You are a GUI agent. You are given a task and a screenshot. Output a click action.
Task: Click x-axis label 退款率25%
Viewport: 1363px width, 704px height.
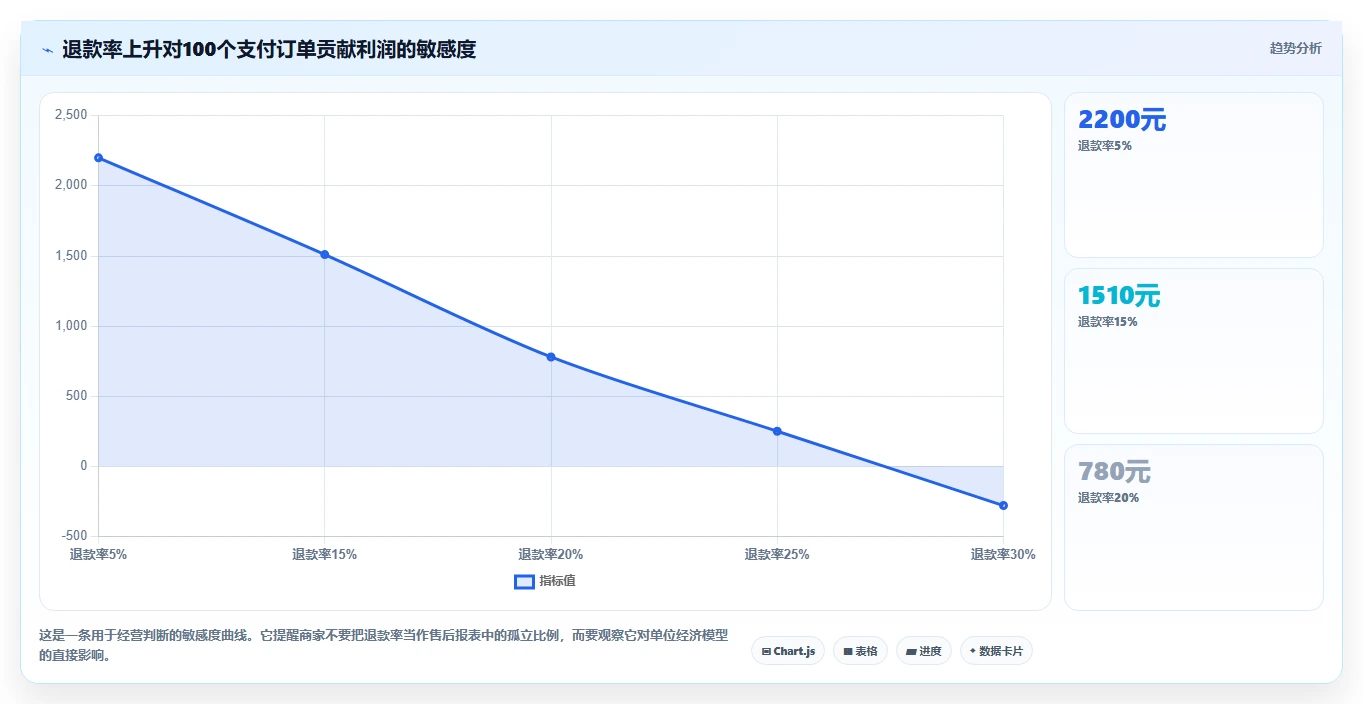(777, 554)
